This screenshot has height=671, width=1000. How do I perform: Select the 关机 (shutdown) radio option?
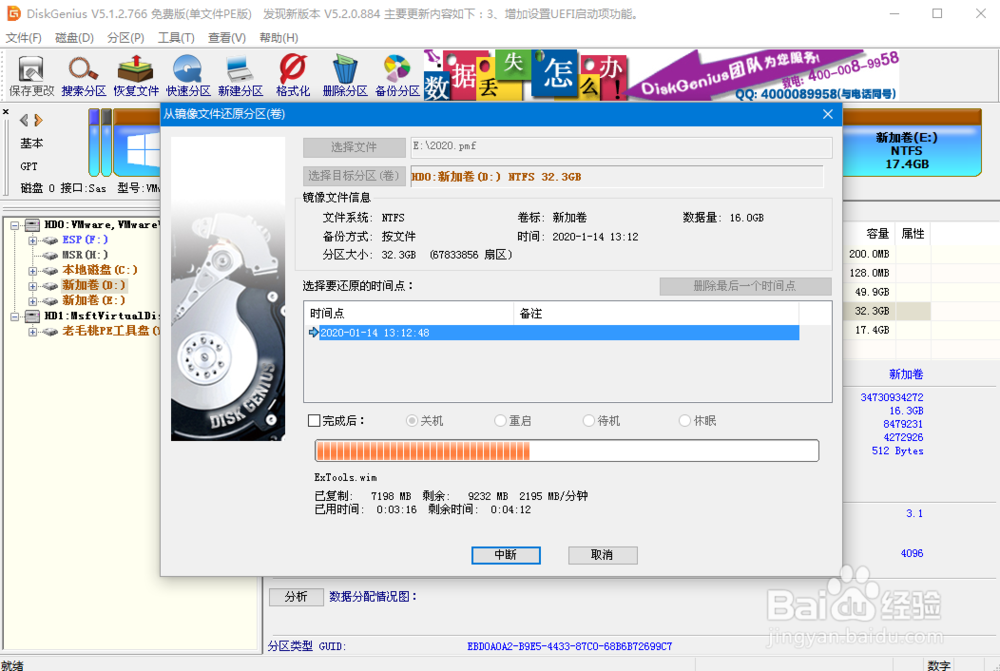coord(411,421)
